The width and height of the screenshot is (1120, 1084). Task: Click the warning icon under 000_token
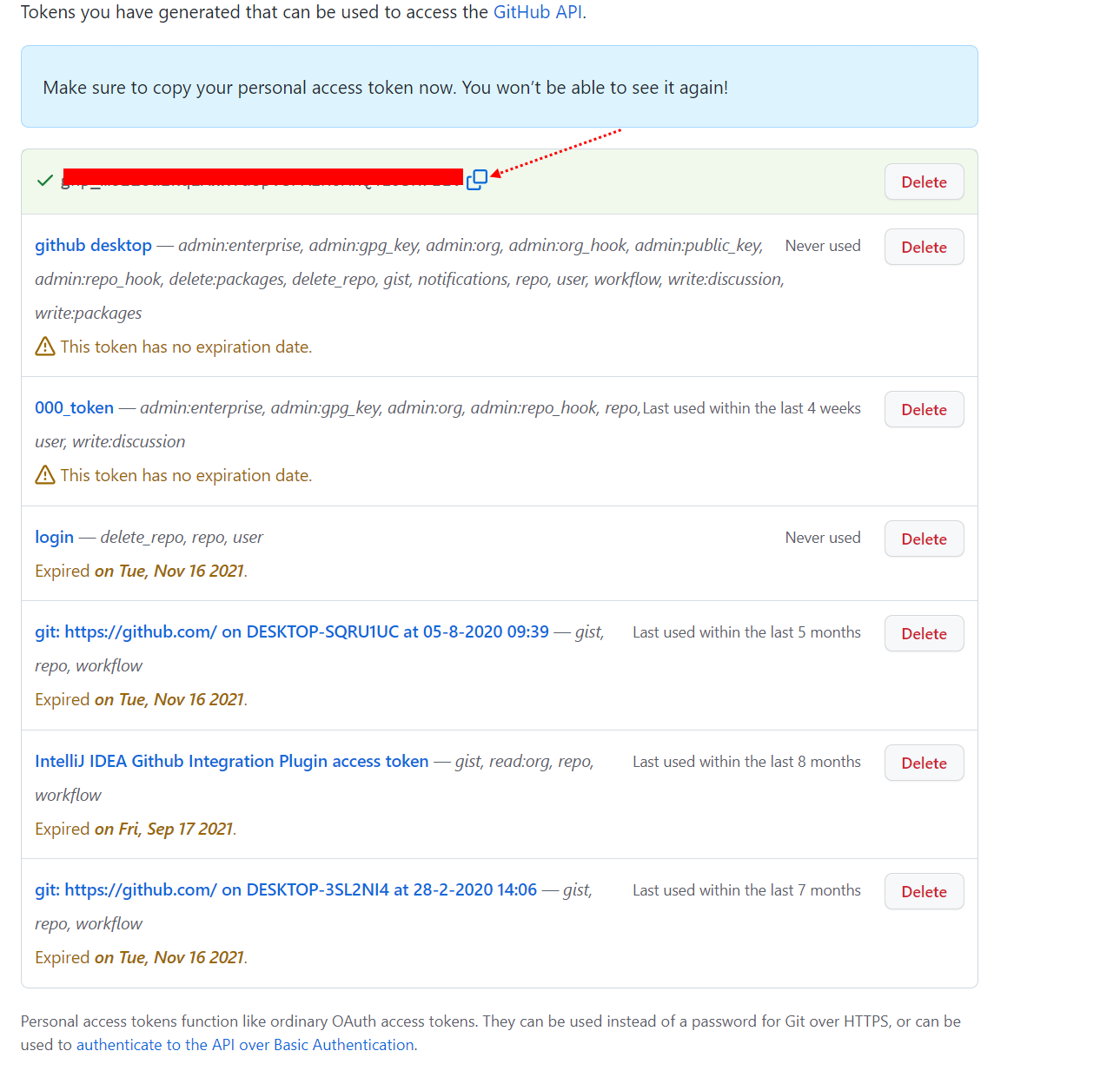(x=45, y=475)
